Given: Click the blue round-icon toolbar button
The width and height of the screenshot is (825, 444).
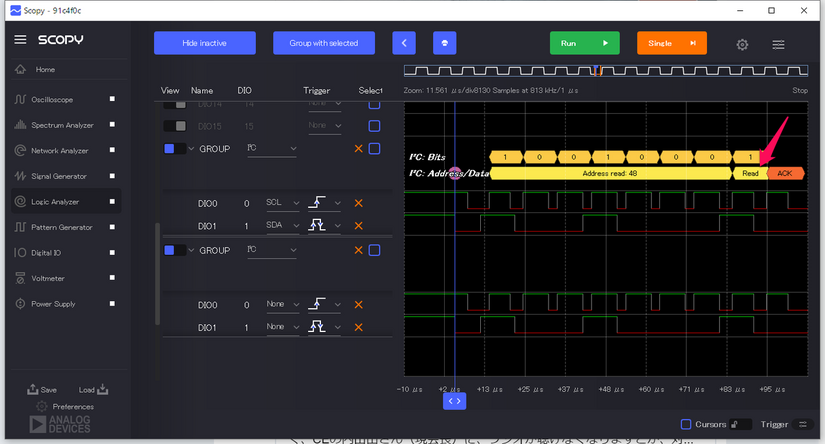Looking at the screenshot, I should (445, 43).
